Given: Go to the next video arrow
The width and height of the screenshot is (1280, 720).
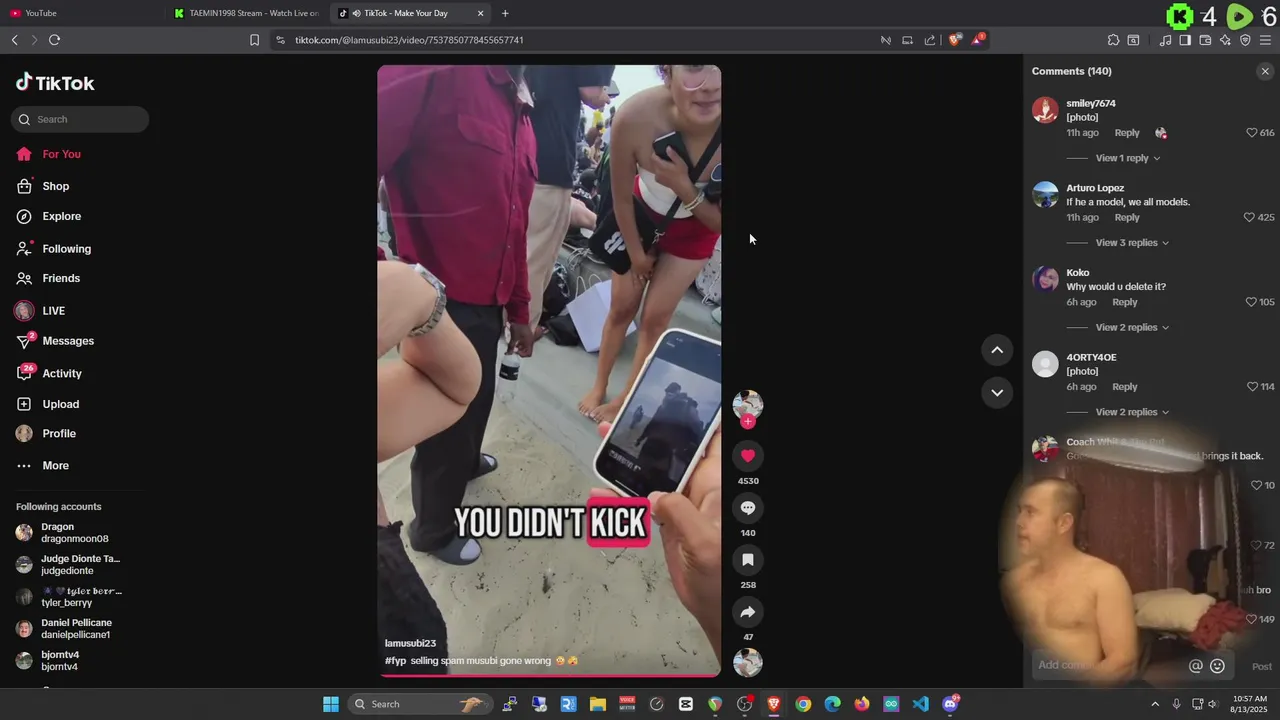Looking at the screenshot, I should 997,393.
